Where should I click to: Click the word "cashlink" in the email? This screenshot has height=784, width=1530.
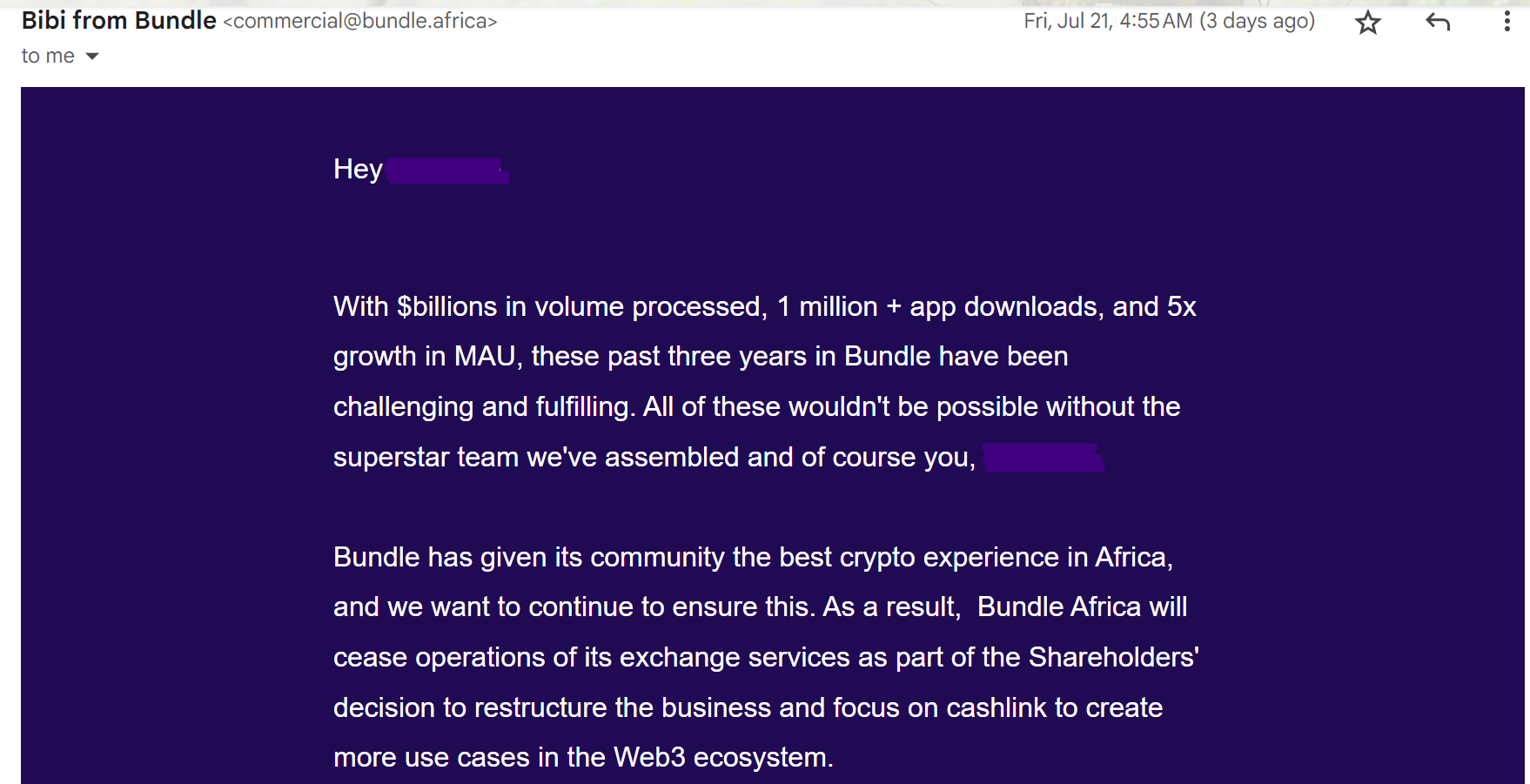coord(997,707)
